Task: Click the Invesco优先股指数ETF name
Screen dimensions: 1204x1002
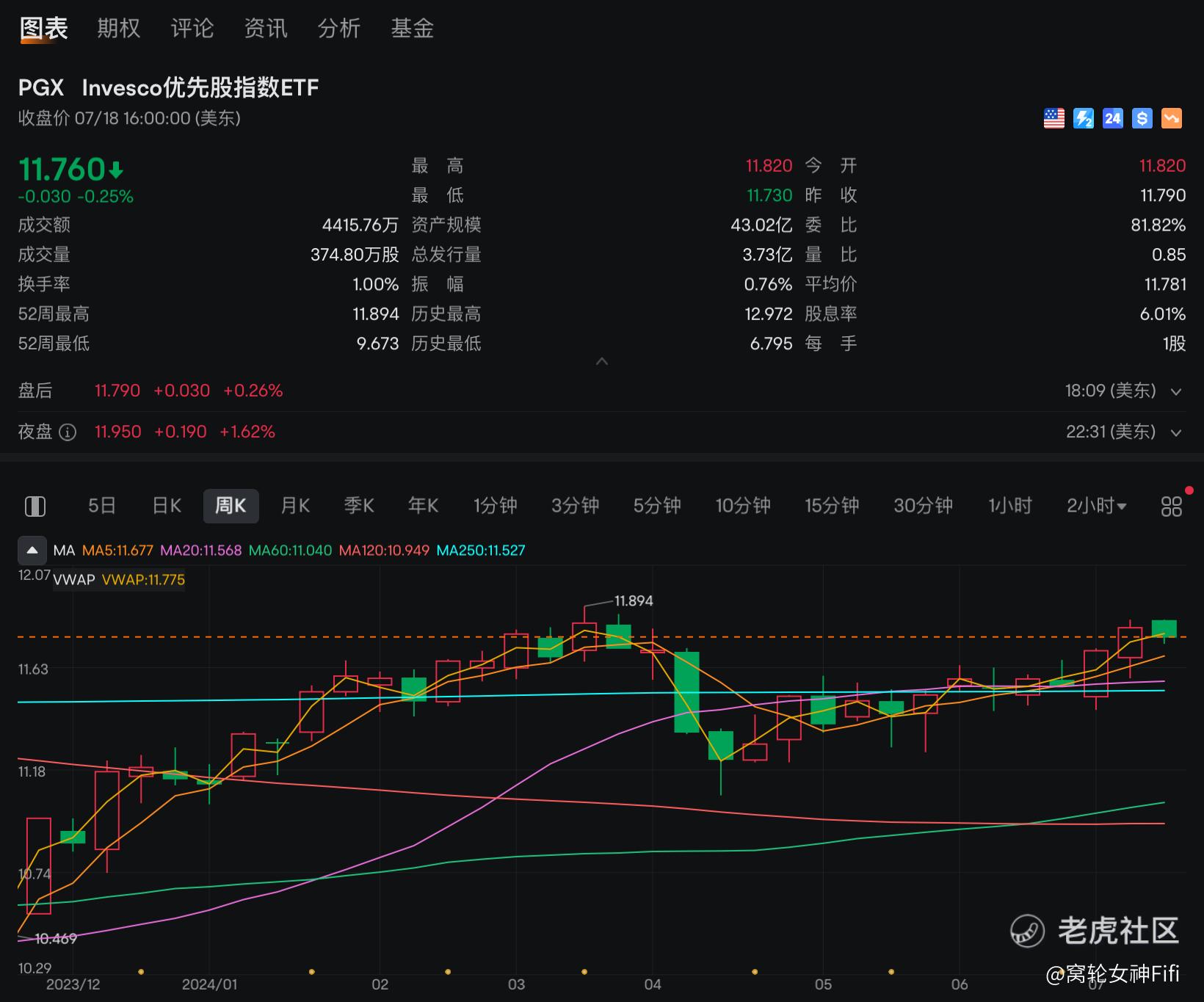Action: (200, 88)
